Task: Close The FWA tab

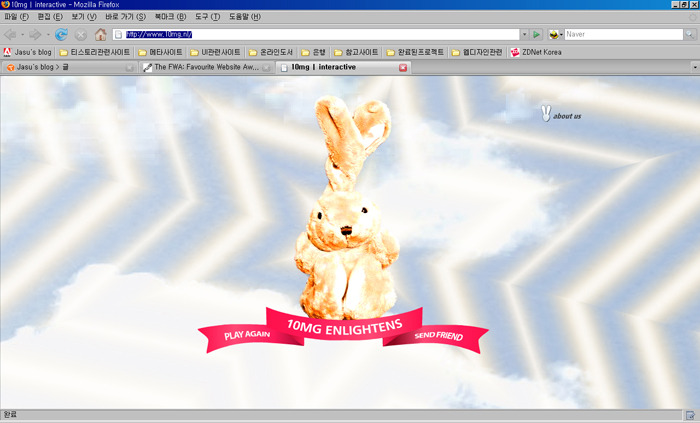Action: coord(266,68)
